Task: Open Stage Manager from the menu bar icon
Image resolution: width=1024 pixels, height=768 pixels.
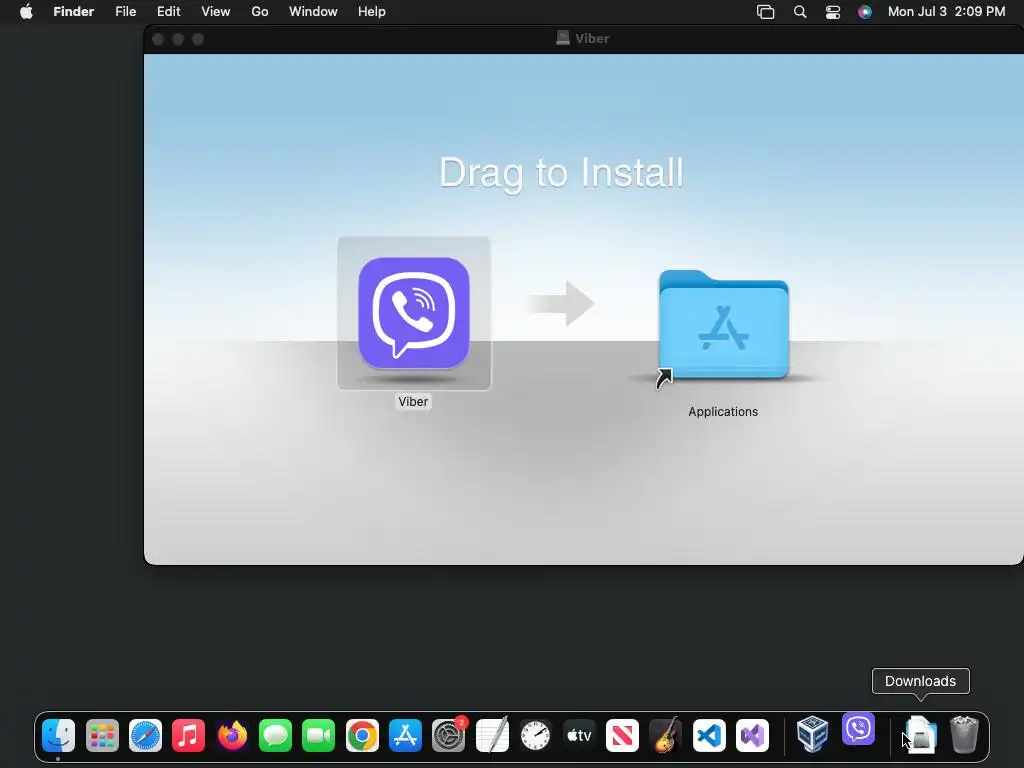Action: tap(765, 12)
